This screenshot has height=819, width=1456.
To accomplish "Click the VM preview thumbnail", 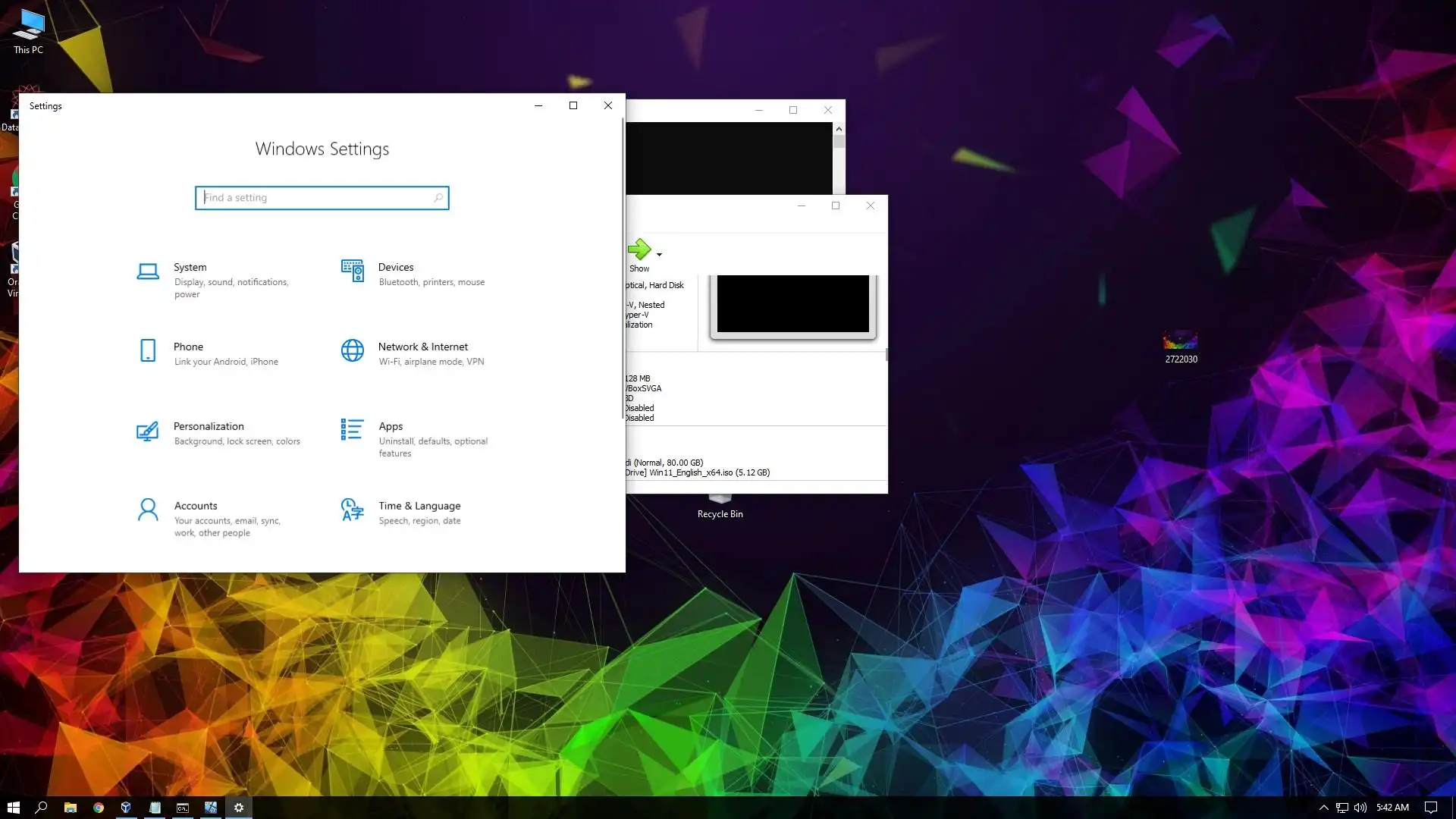I will pyautogui.click(x=792, y=304).
